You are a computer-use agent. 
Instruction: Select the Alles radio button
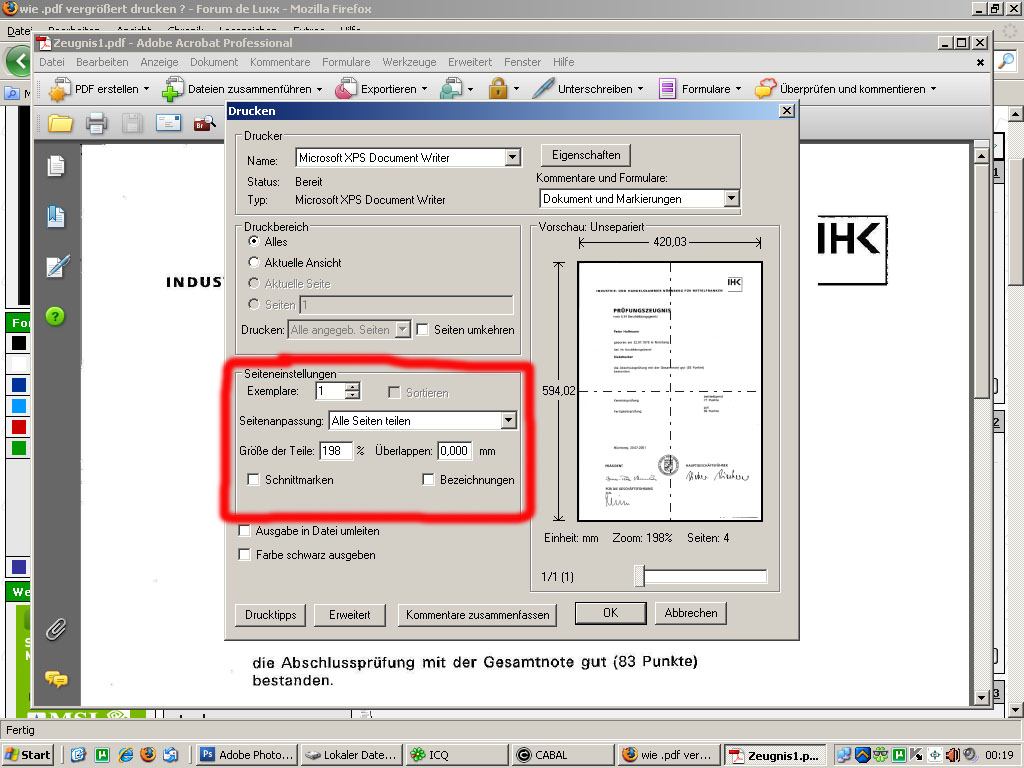click(254, 241)
